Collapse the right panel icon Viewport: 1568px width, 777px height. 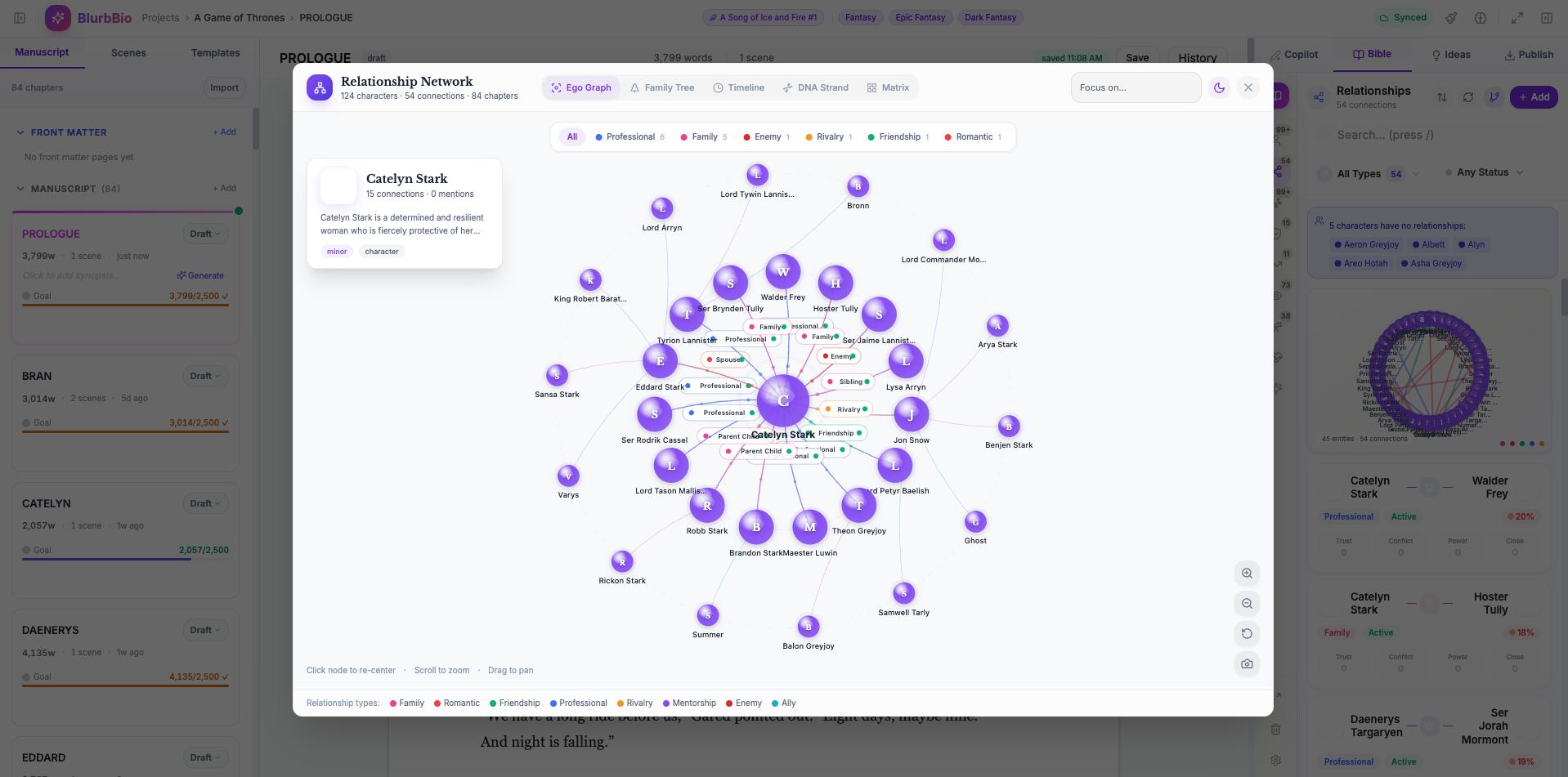point(1547,17)
